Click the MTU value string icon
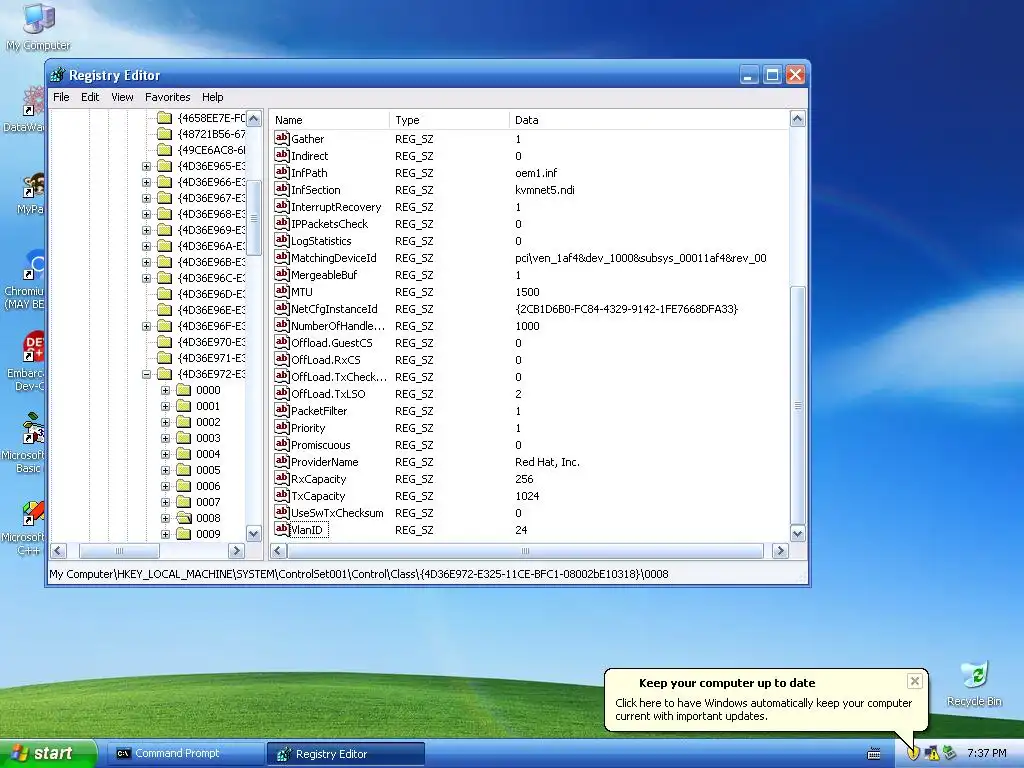 [x=281, y=291]
